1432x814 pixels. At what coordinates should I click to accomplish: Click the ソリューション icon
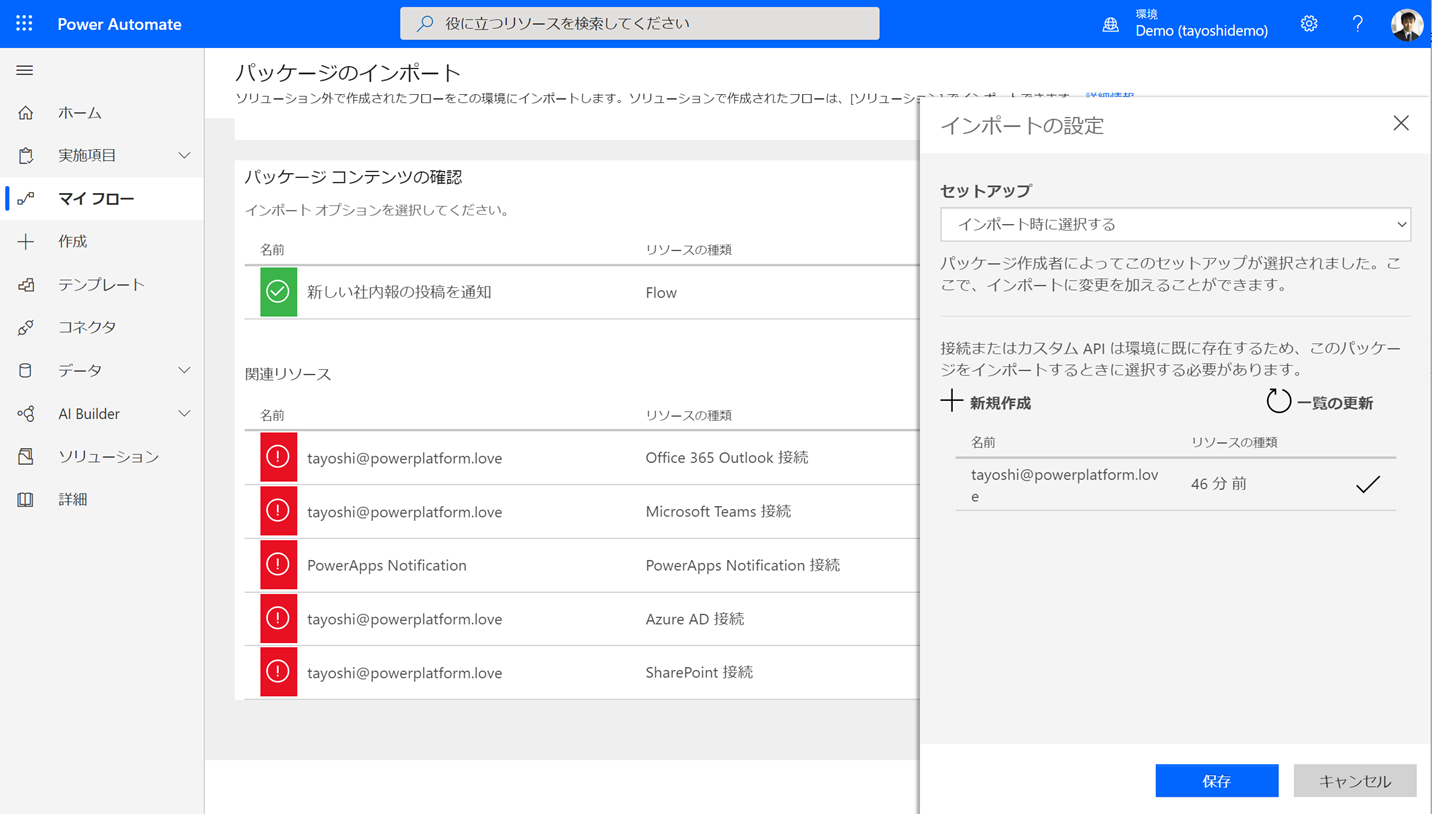26,457
